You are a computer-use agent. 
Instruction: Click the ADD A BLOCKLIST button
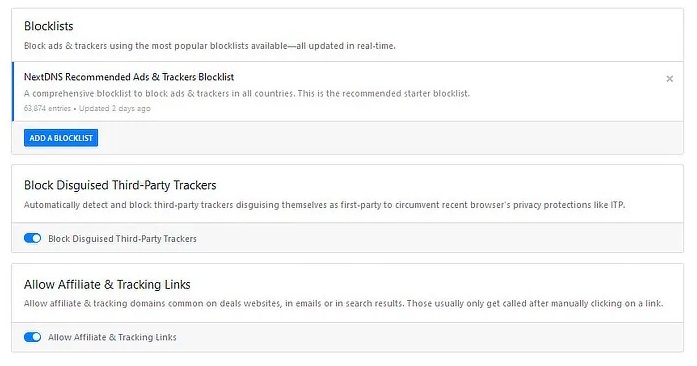tap(61, 138)
